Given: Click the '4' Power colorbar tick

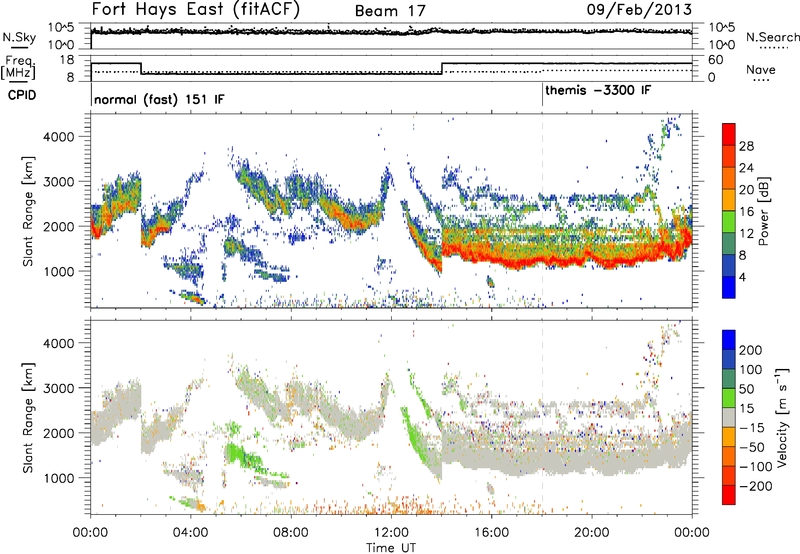Looking at the screenshot, I should [x=742, y=277].
